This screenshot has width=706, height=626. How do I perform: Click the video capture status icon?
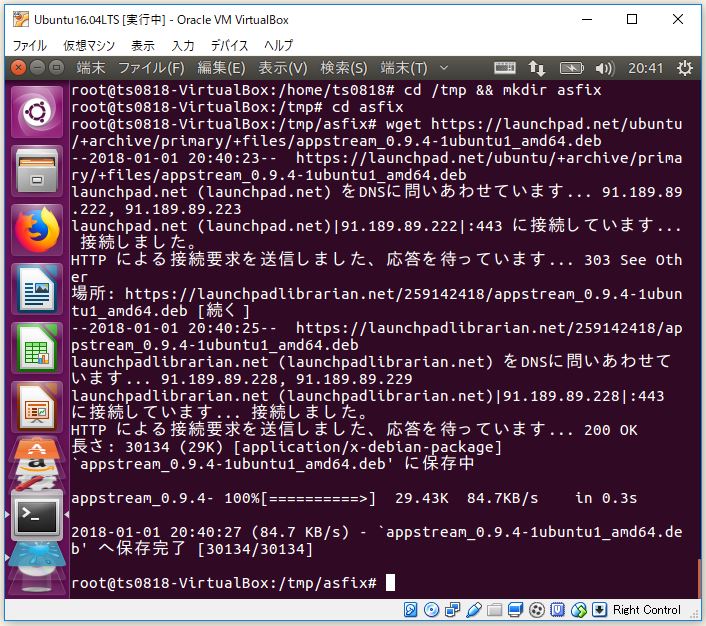pos(537,610)
